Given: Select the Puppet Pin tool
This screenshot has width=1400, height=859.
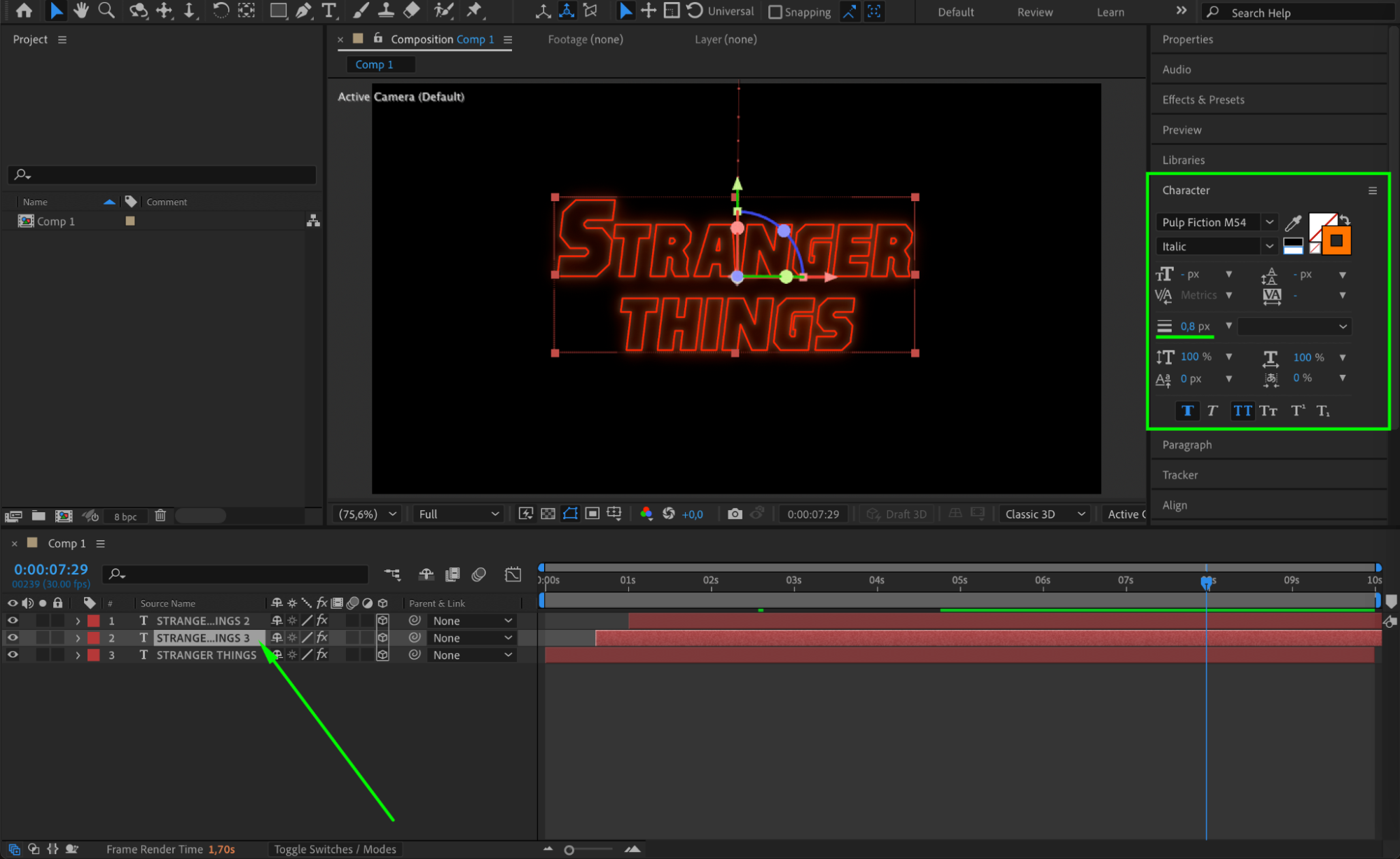Looking at the screenshot, I should click(475, 11).
